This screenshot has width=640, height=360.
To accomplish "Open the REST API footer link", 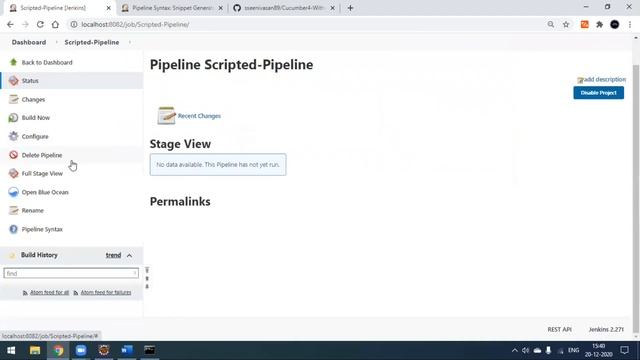I will 559,329.
